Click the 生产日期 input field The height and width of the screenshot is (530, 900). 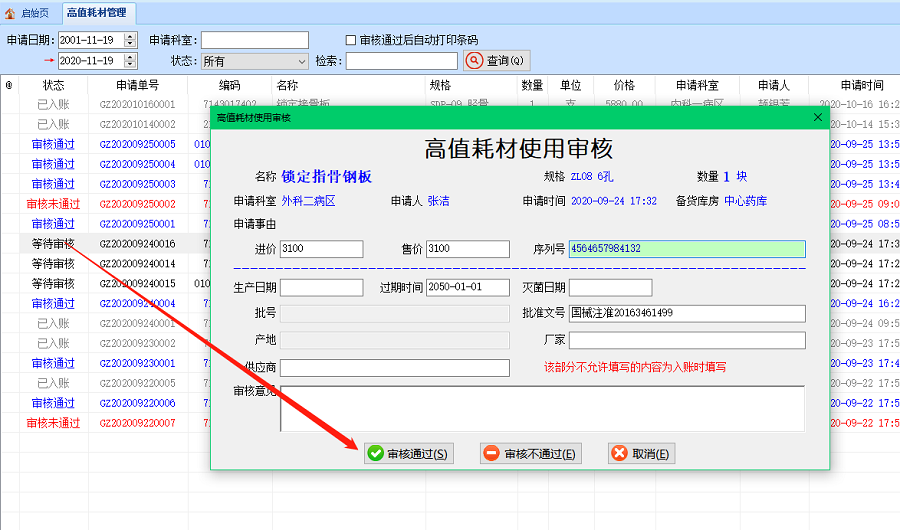tap(321, 288)
